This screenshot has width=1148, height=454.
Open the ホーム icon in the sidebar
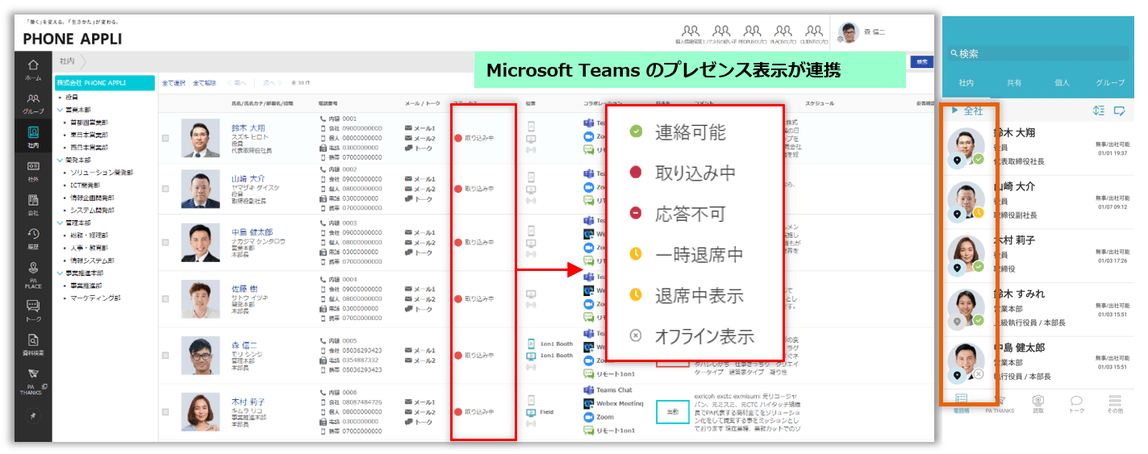click(33, 70)
